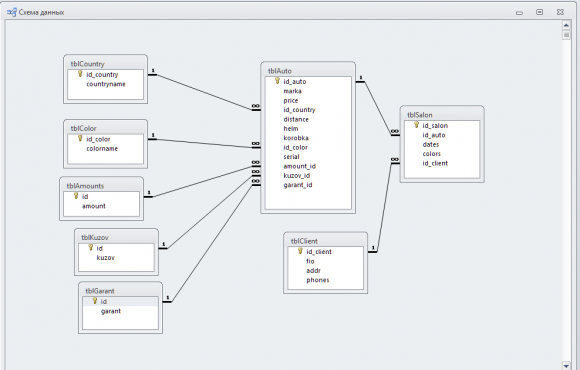Click the key icon in tblAmounts table
Viewport: 580px width, 370px height.
tap(76, 196)
